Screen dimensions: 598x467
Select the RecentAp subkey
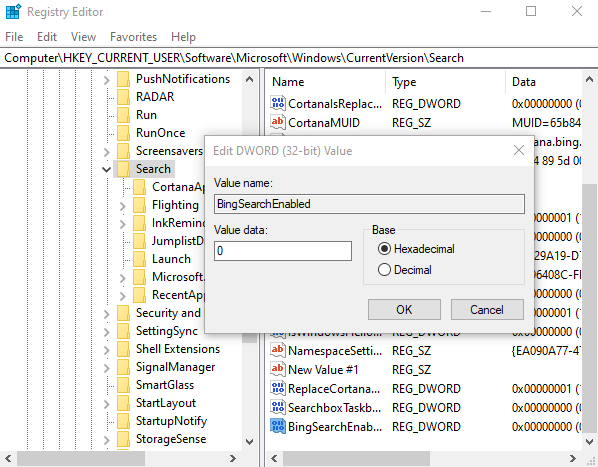pyautogui.click(x=178, y=295)
